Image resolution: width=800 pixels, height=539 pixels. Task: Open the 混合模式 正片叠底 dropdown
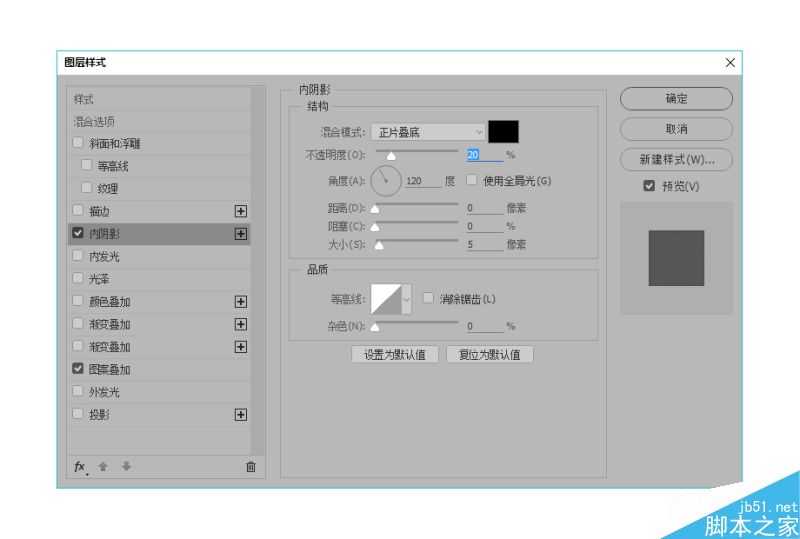click(x=428, y=132)
